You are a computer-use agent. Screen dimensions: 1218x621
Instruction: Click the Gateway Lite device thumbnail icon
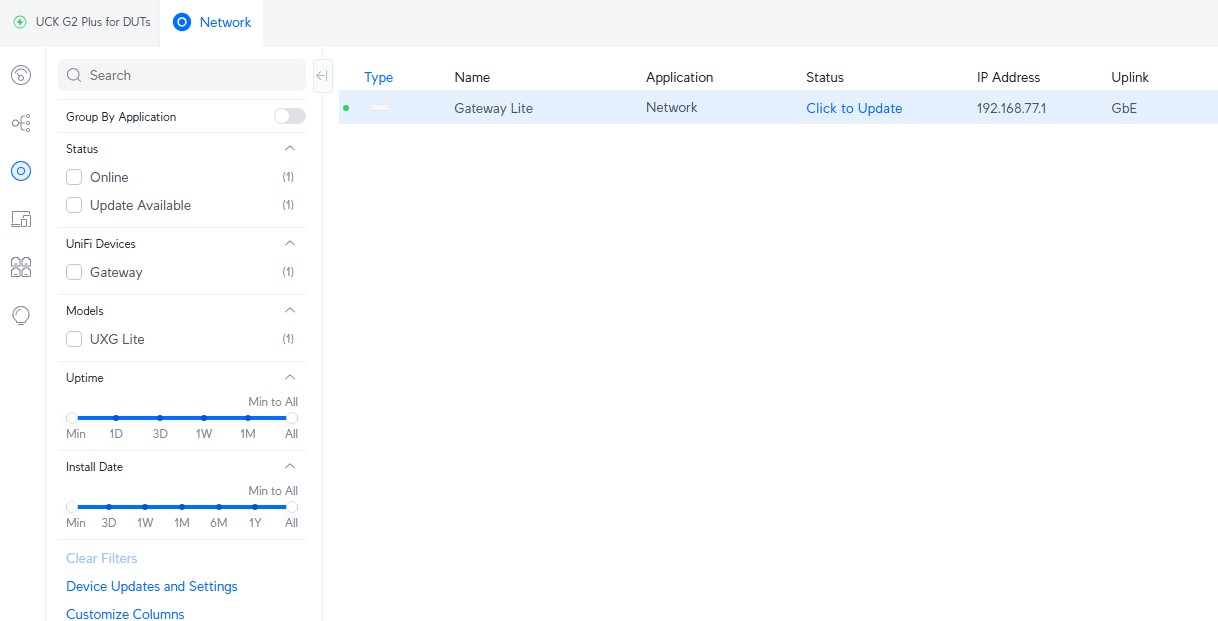pyautogui.click(x=380, y=108)
